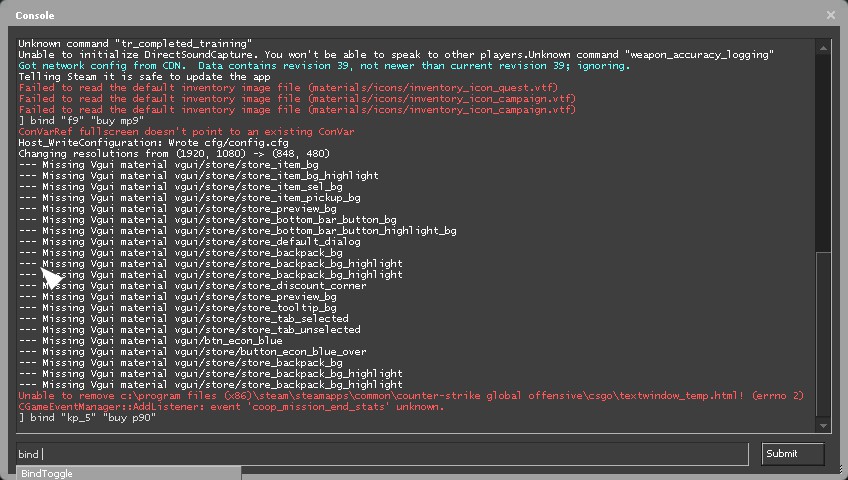Click the 'store_discount_corner' missing material line

click(193, 285)
